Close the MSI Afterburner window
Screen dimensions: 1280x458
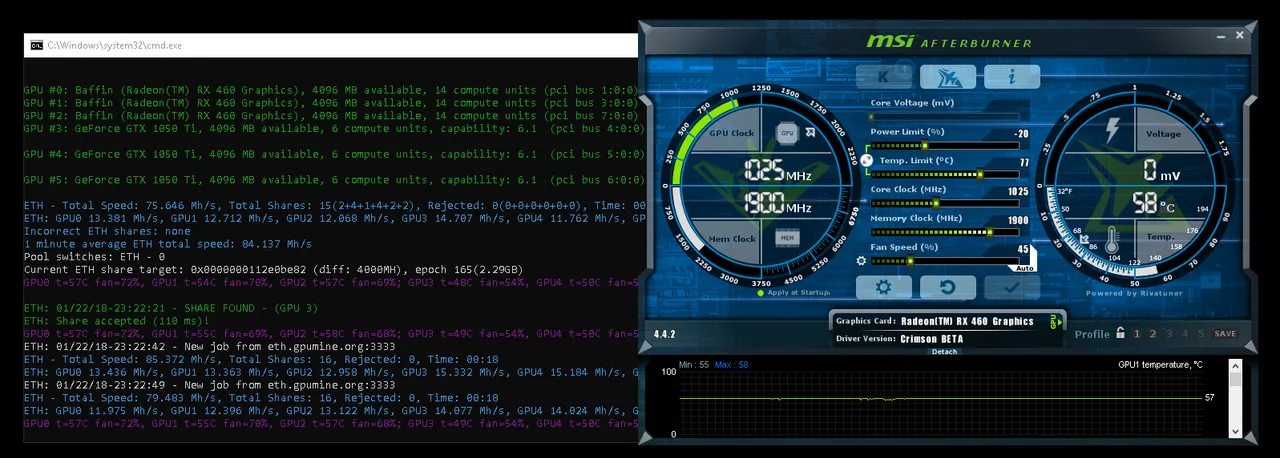click(1240, 35)
